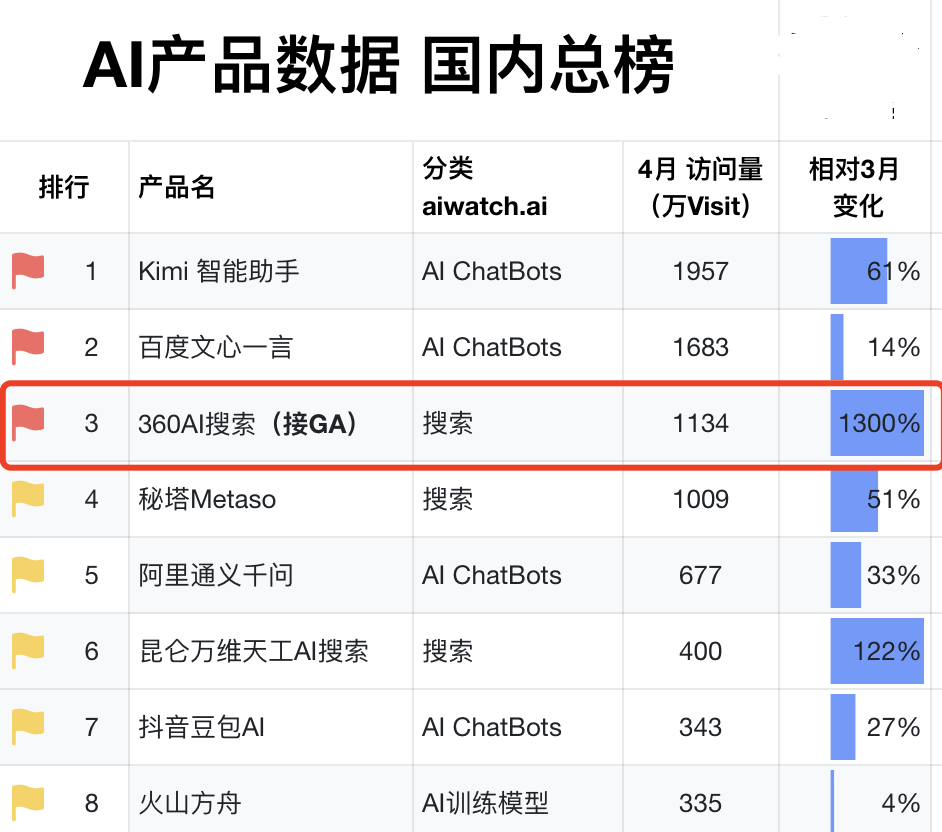Select the 百度文心一言 product name
942x832 pixels.
216,347
